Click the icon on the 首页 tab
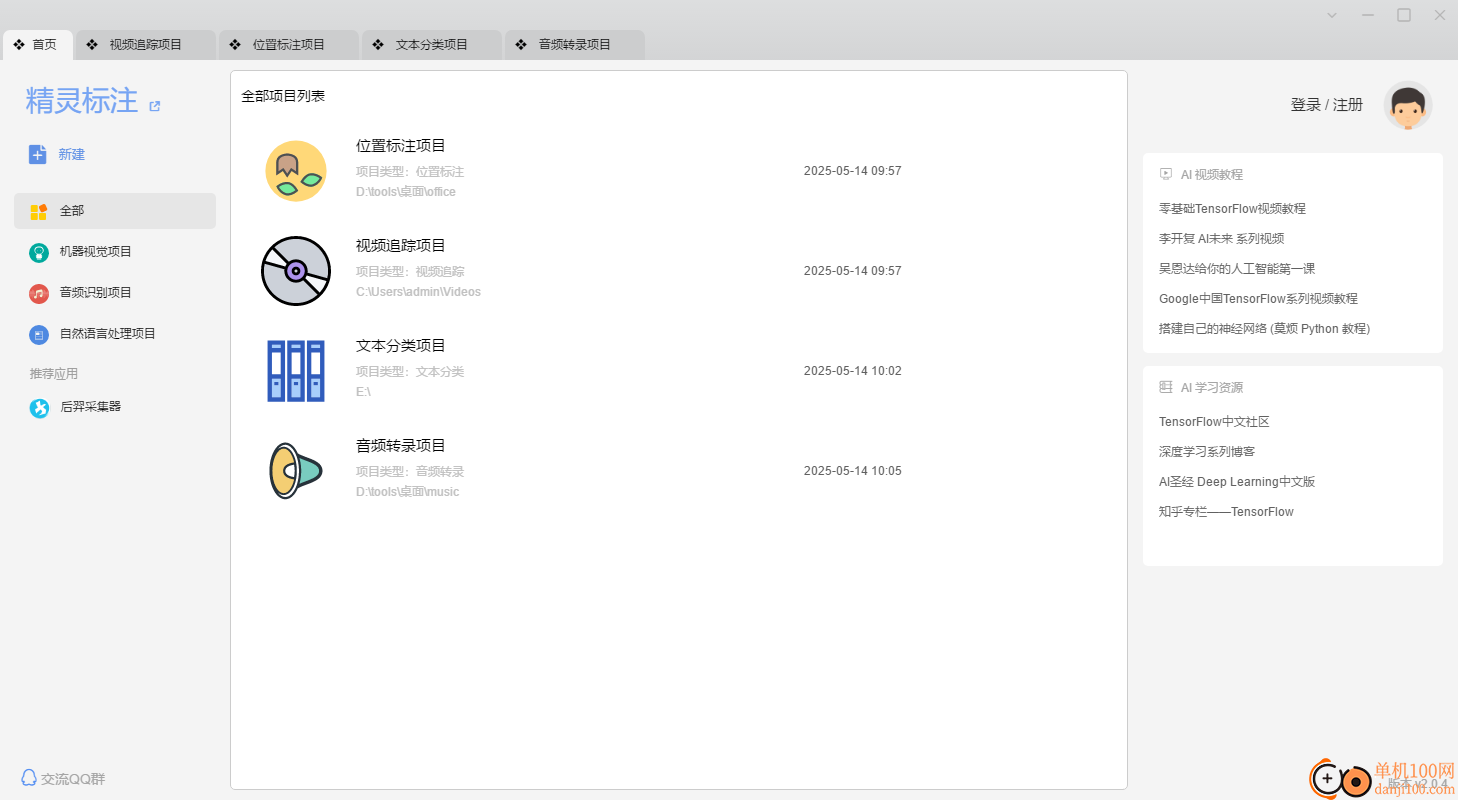The width and height of the screenshot is (1458, 800). (x=19, y=45)
